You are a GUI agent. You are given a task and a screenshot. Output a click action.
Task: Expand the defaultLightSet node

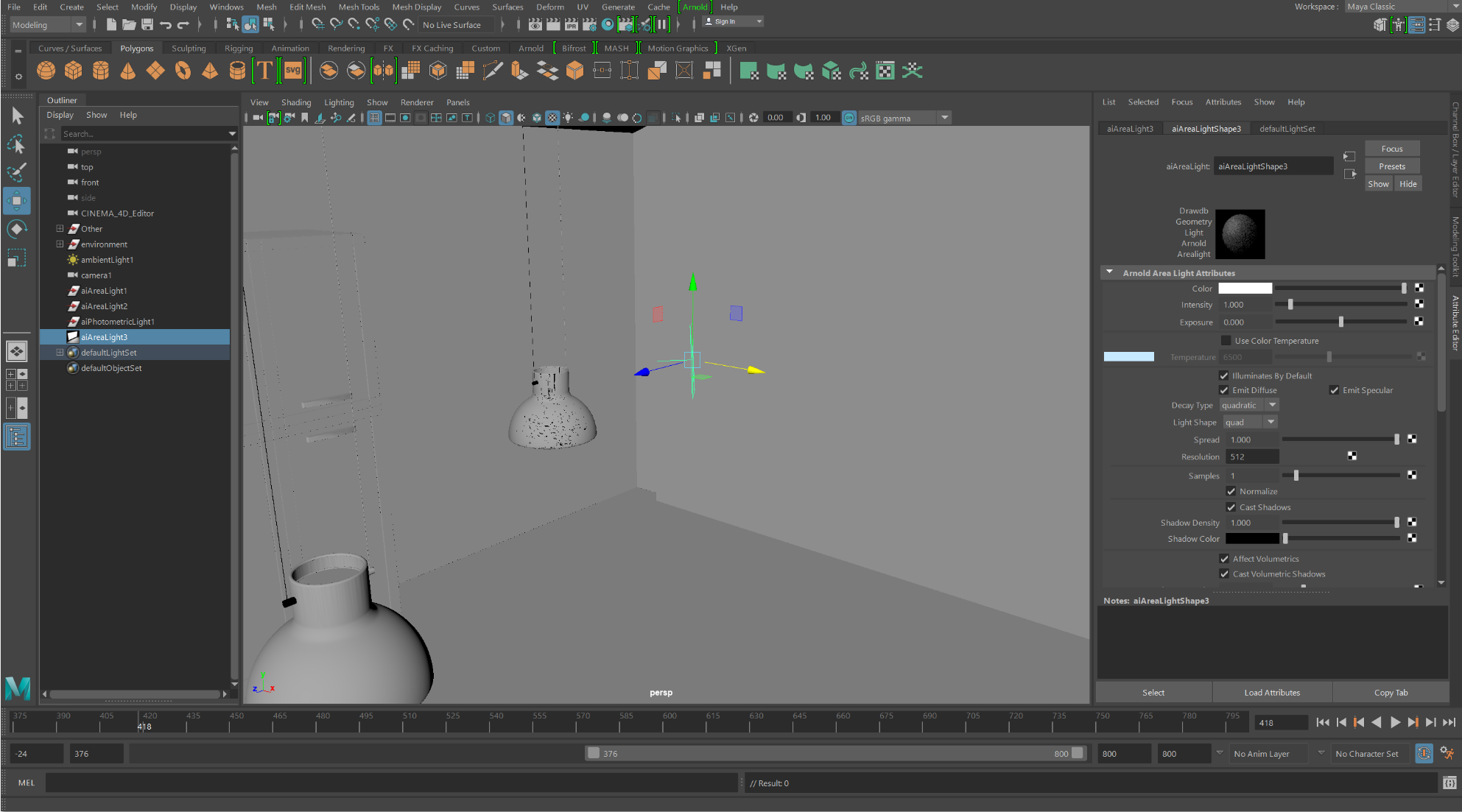coord(60,353)
